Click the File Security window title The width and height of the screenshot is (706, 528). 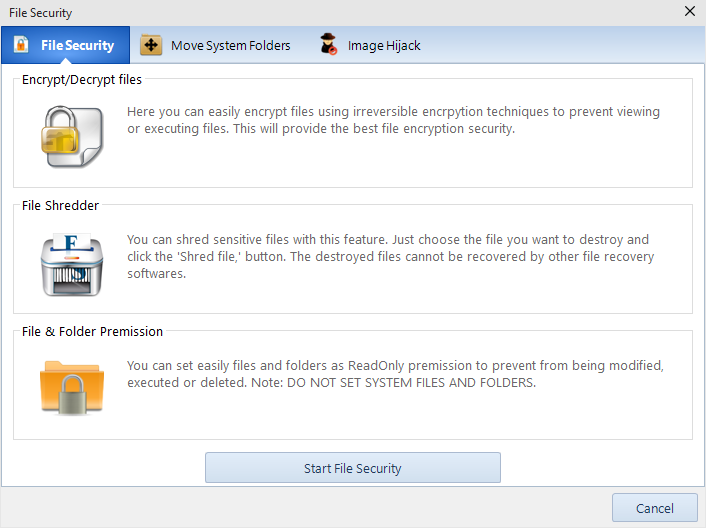[41, 13]
